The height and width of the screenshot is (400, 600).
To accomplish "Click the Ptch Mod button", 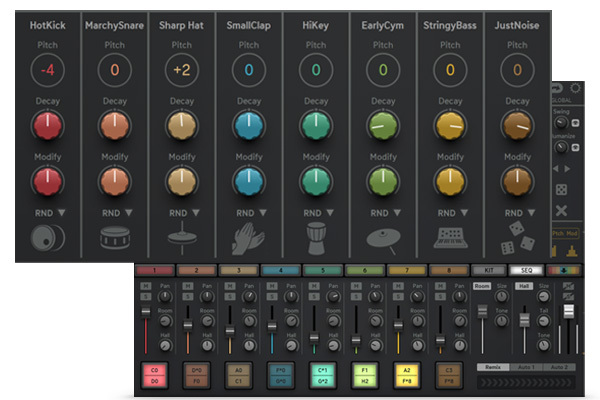I will (565, 233).
